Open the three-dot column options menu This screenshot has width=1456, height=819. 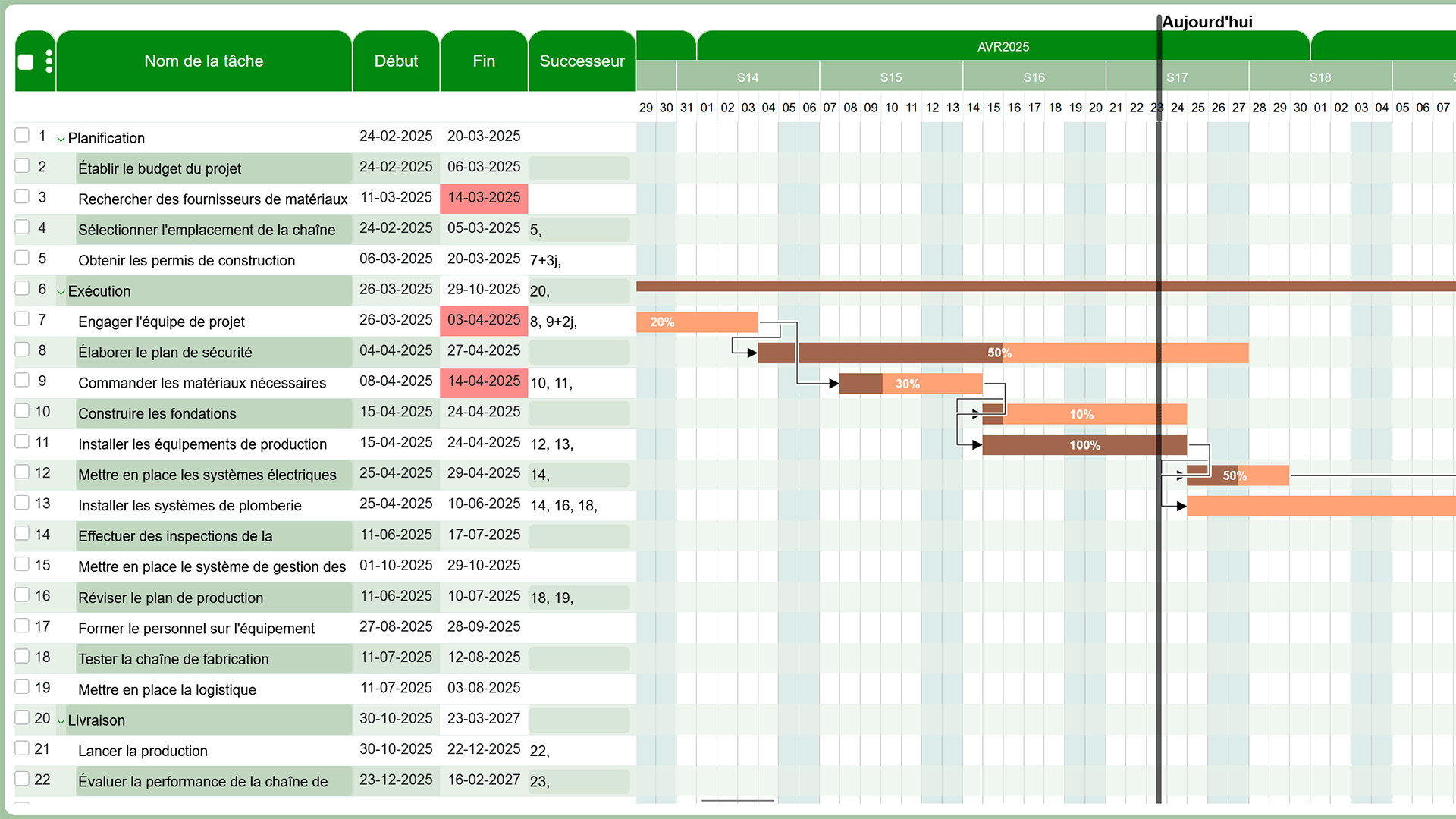point(49,61)
